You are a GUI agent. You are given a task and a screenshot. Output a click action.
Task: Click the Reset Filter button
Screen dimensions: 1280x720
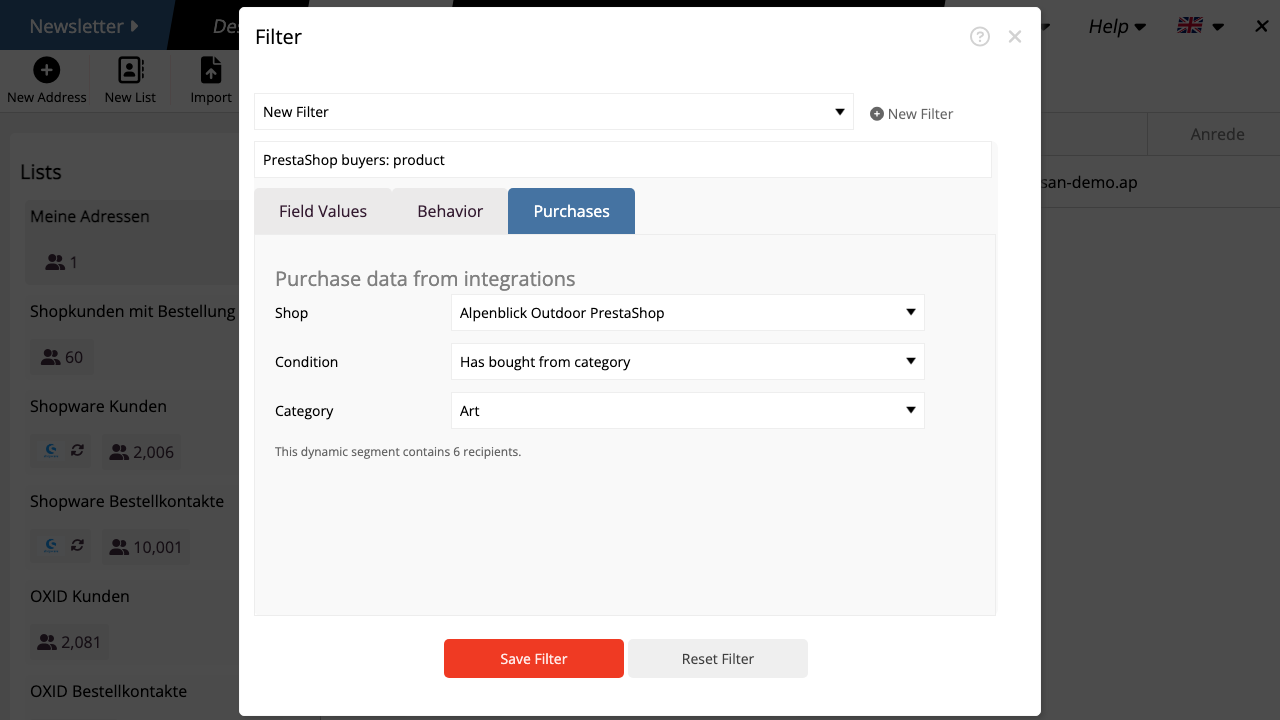point(718,659)
